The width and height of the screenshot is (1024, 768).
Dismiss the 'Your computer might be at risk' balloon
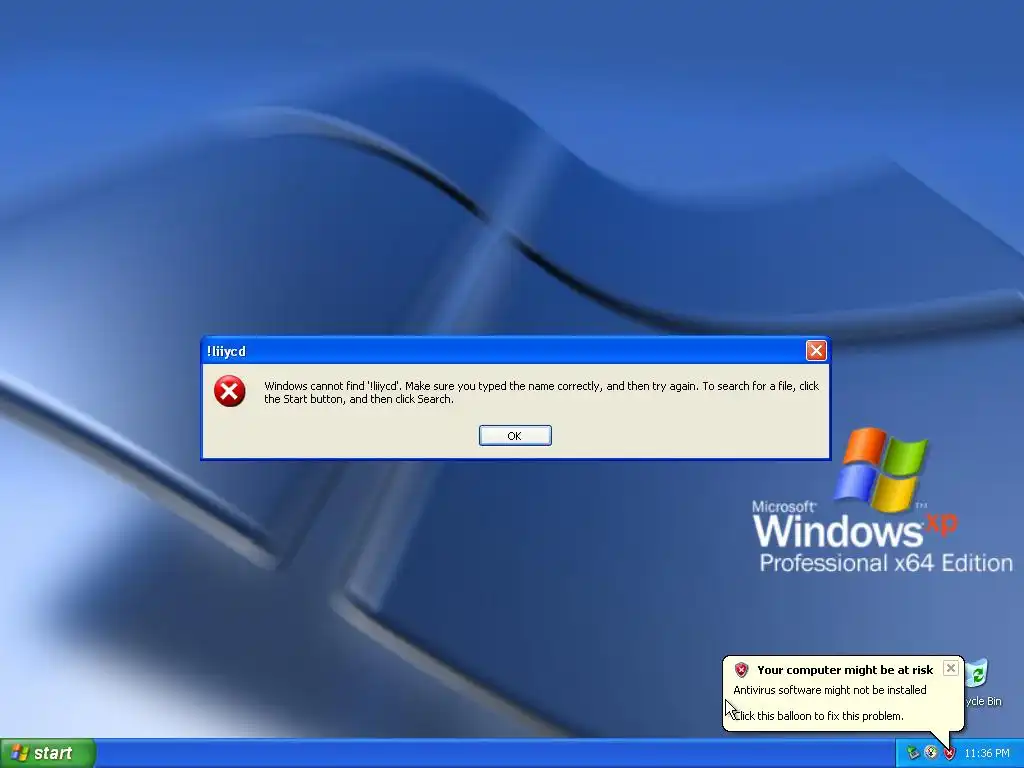coord(951,667)
